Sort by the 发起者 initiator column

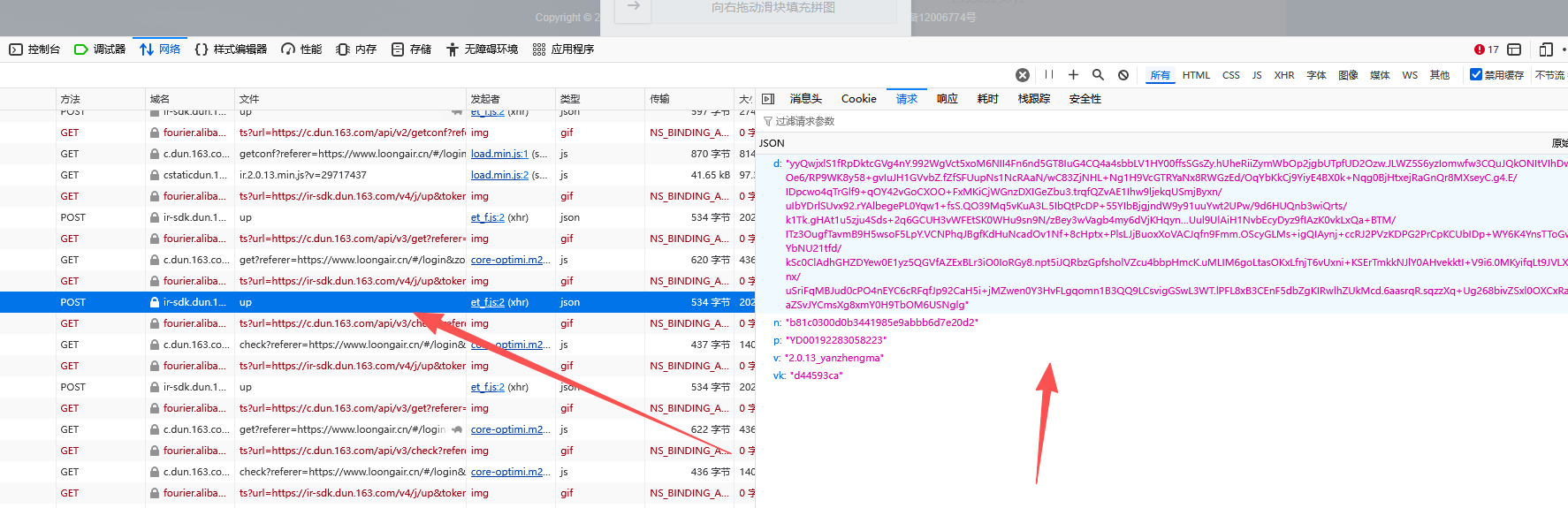(x=511, y=99)
